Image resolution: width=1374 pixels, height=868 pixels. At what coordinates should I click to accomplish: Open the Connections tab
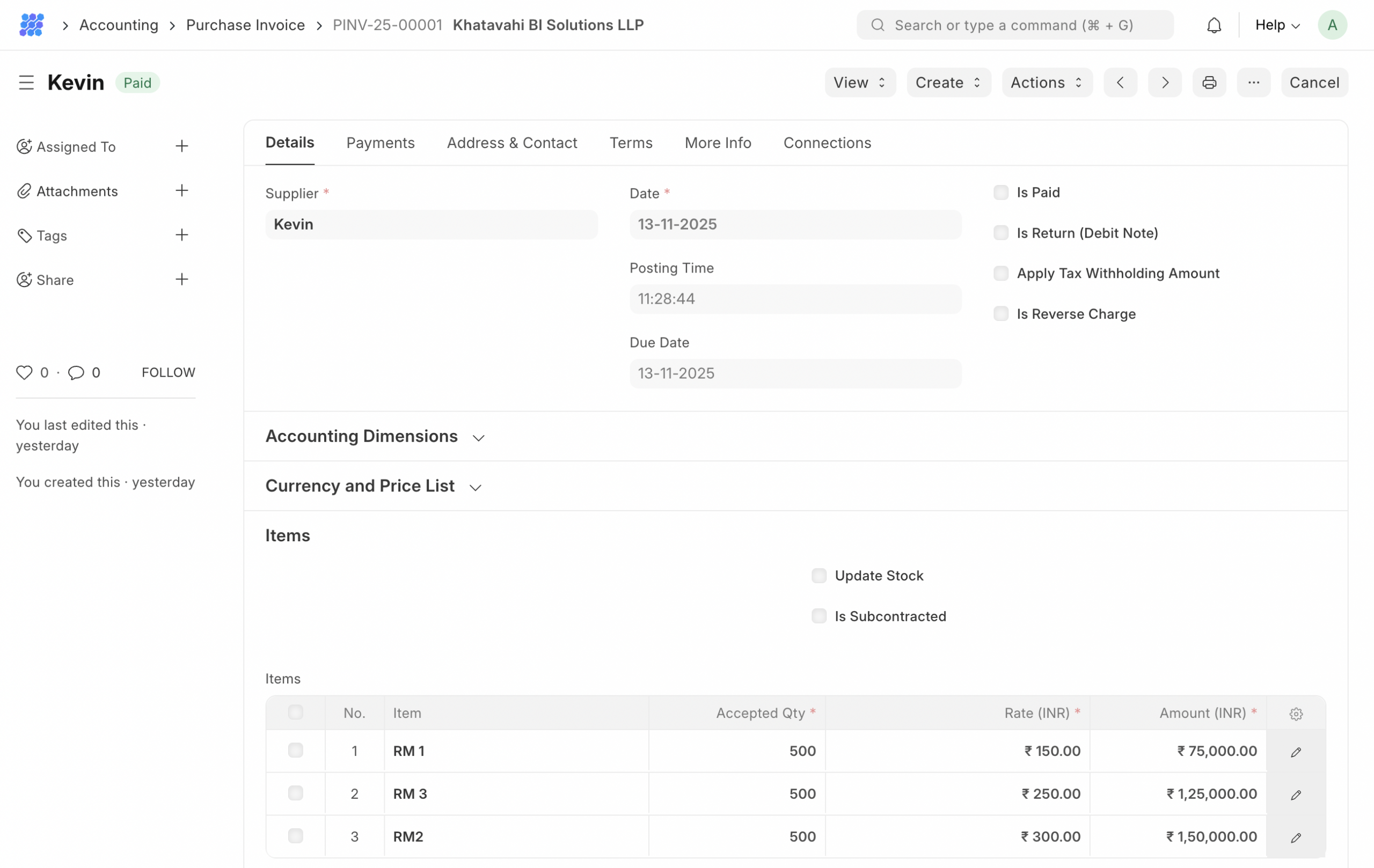click(x=827, y=143)
